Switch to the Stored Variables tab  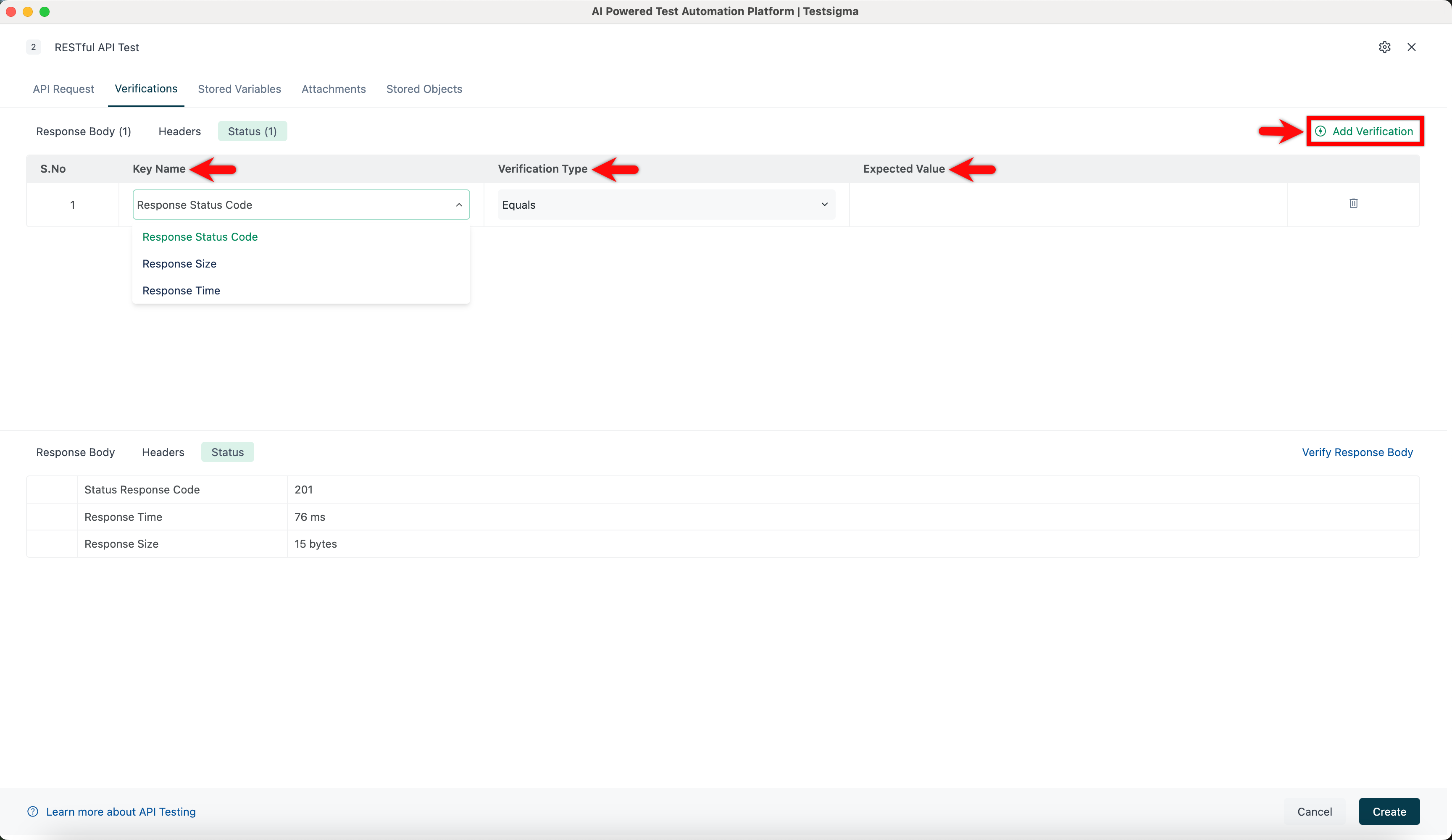point(239,89)
